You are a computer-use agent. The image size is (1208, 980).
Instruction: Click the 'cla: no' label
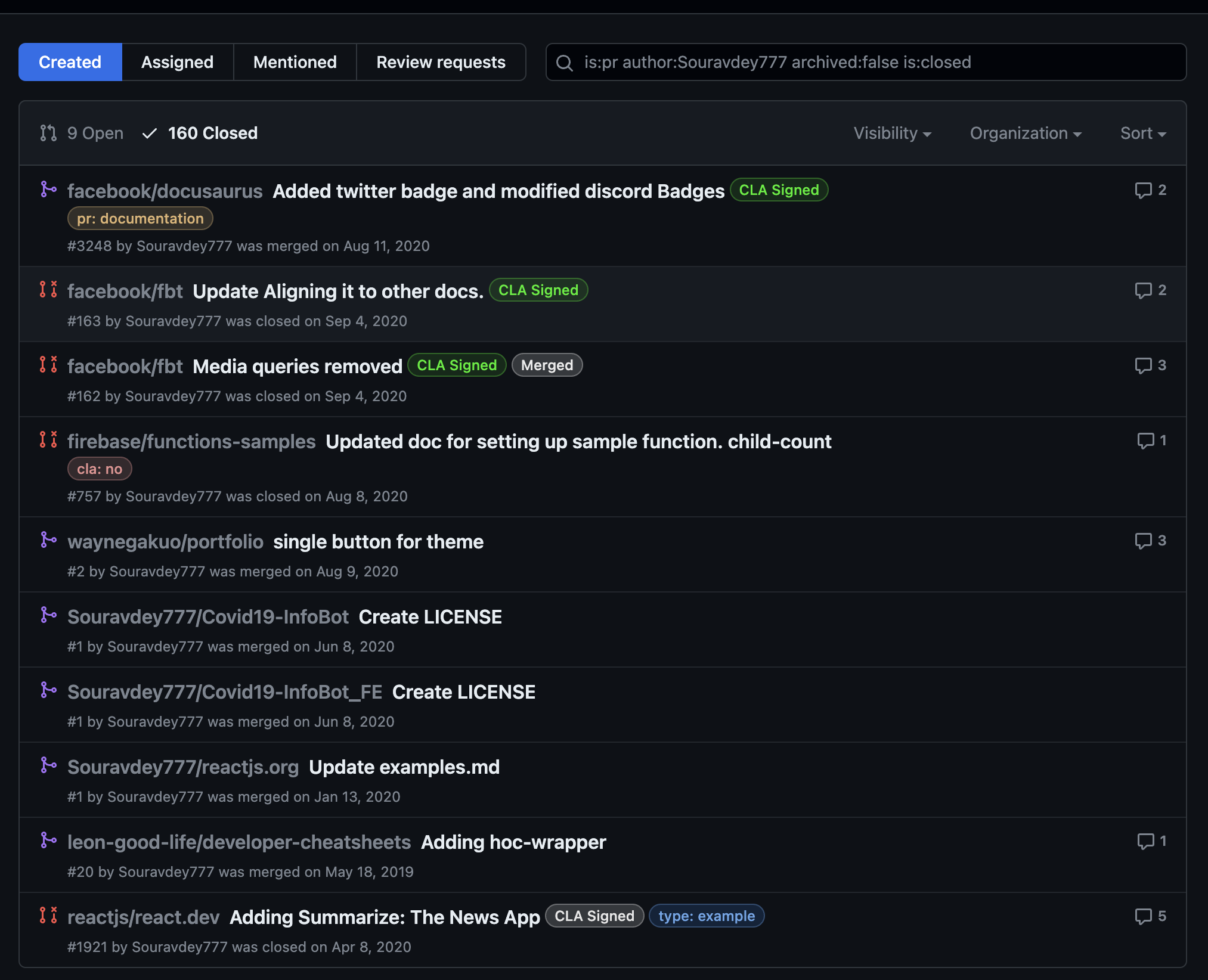(100, 469)
